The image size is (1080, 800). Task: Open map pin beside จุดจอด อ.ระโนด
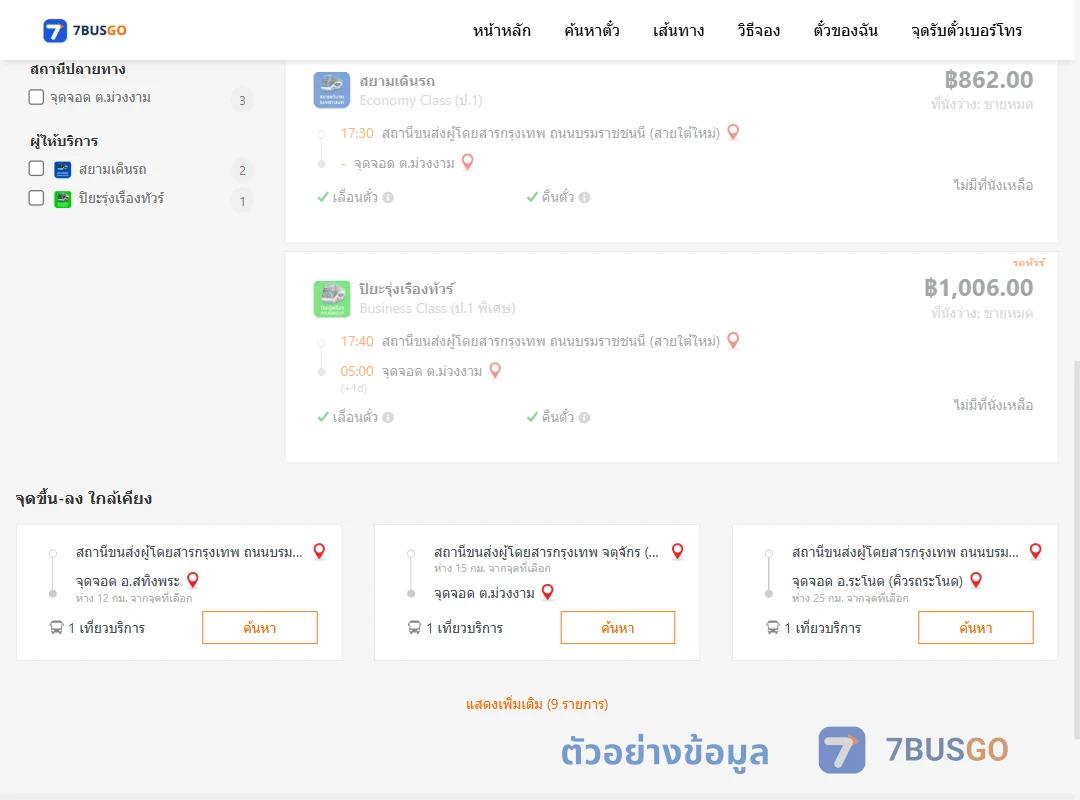[x=976, y=580]
